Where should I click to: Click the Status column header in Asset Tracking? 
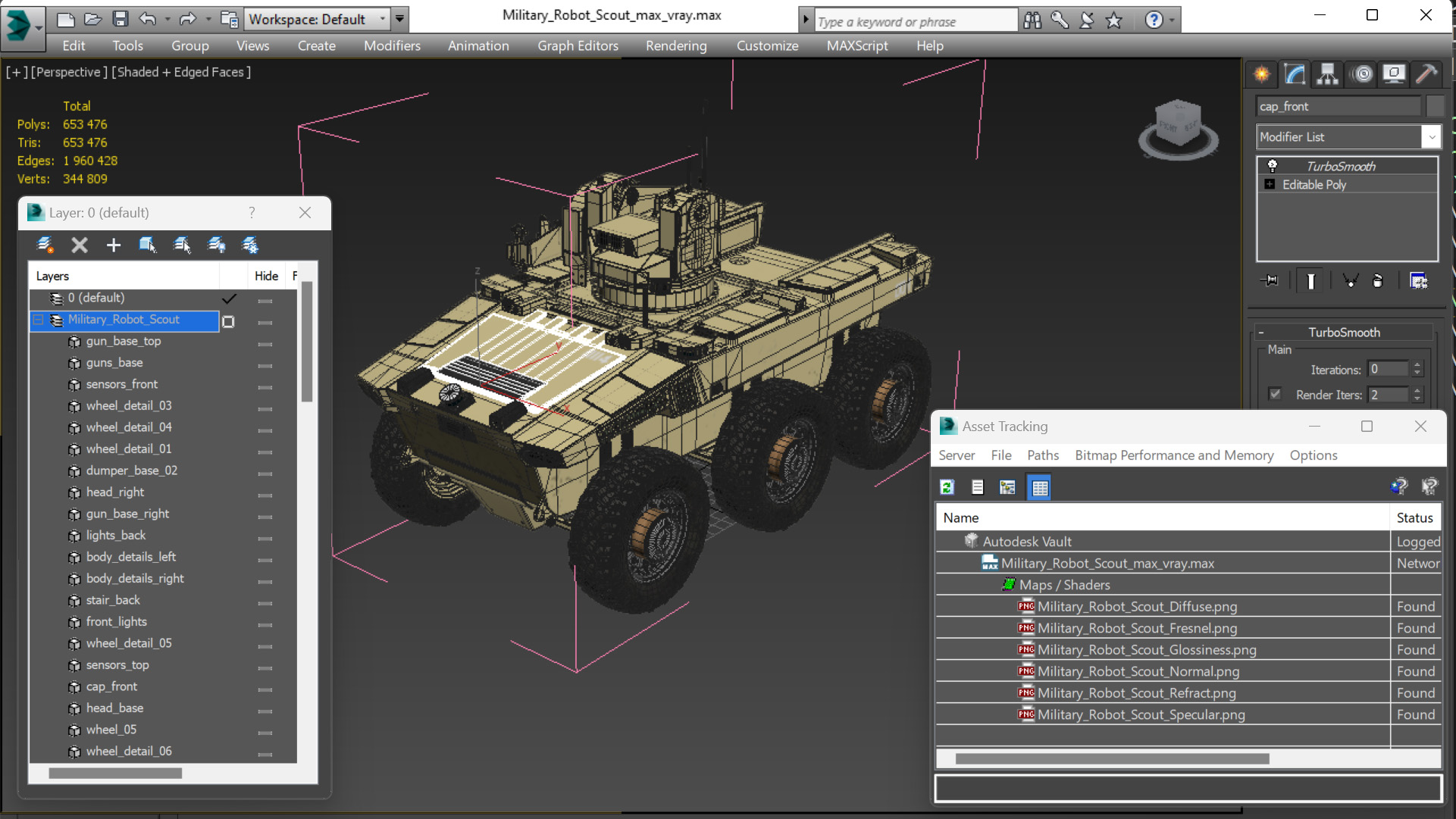click(1415, 517)
